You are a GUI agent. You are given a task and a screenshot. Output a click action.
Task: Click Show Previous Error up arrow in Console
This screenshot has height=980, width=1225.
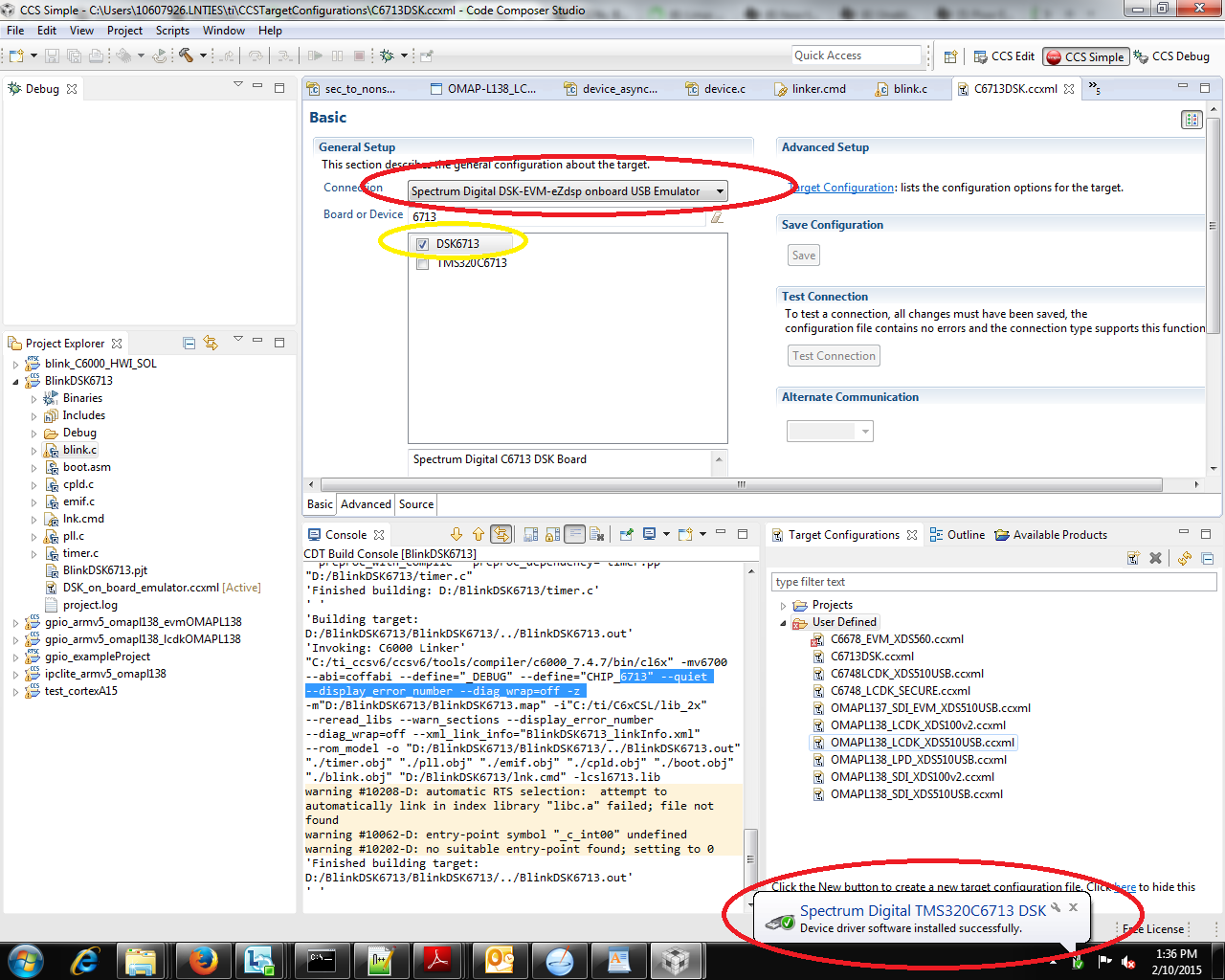coord(478,534)
